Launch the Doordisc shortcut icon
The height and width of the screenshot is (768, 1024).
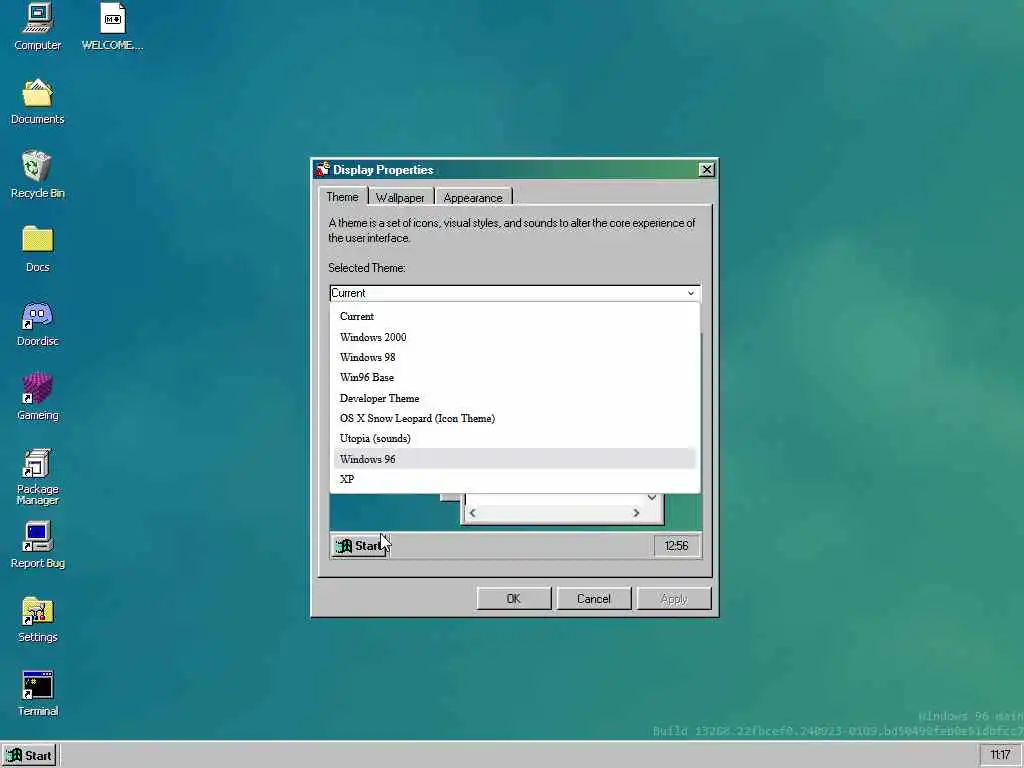[x=38, y=323]
